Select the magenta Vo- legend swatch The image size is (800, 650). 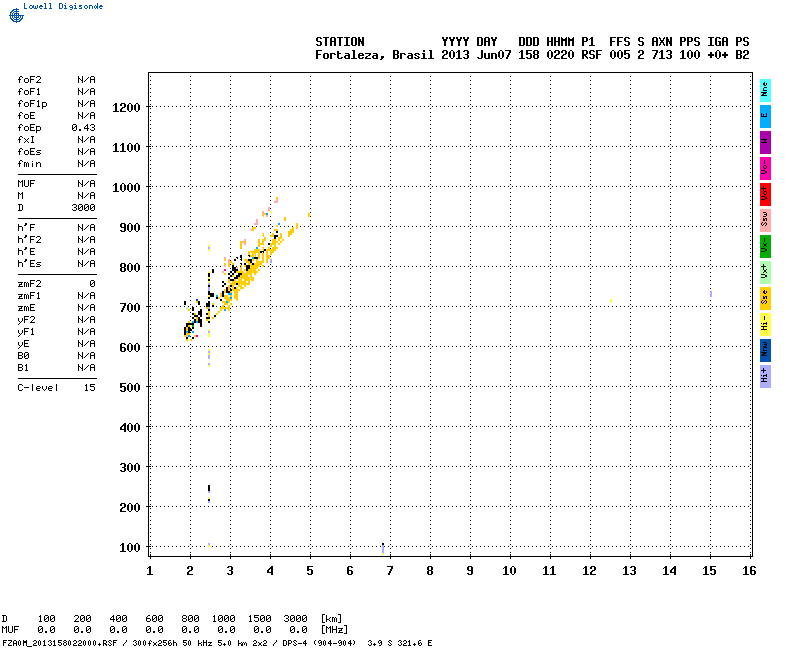click(x=765, y=168)
